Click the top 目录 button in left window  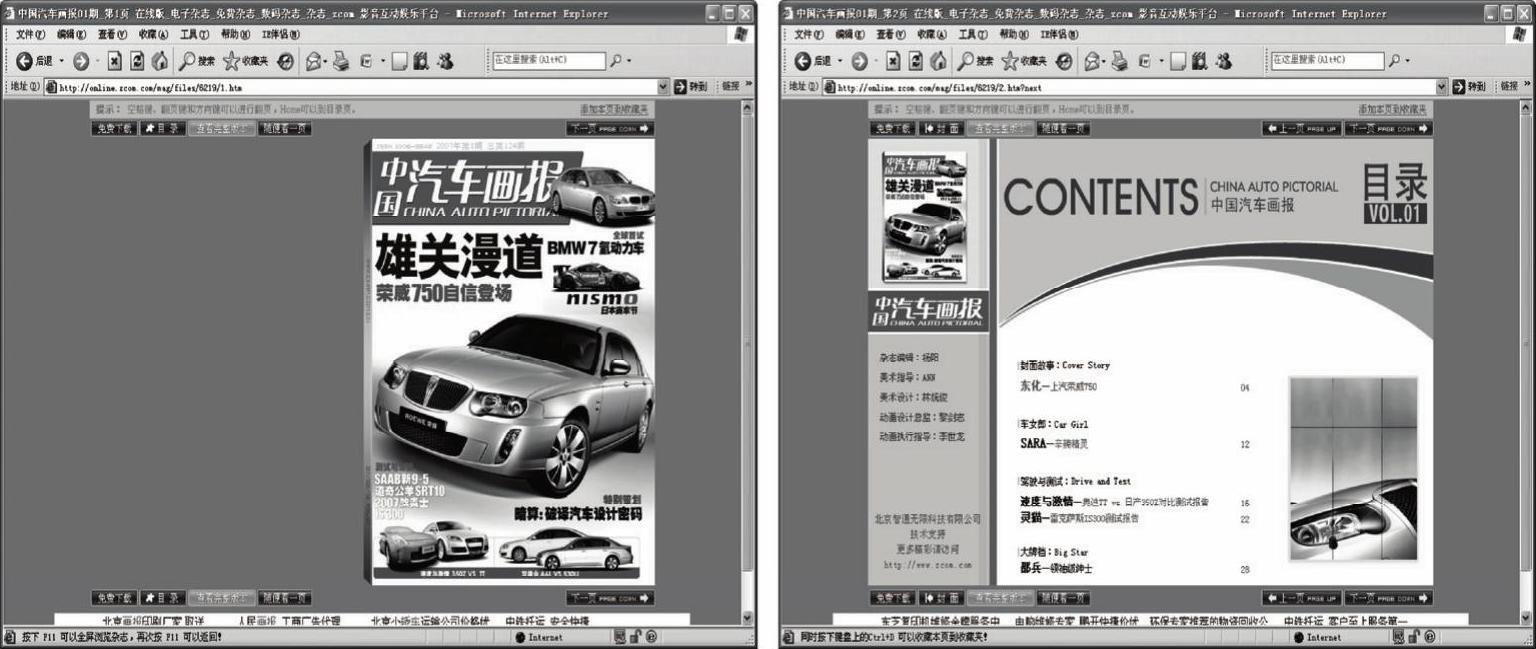(x=163, y=128)
